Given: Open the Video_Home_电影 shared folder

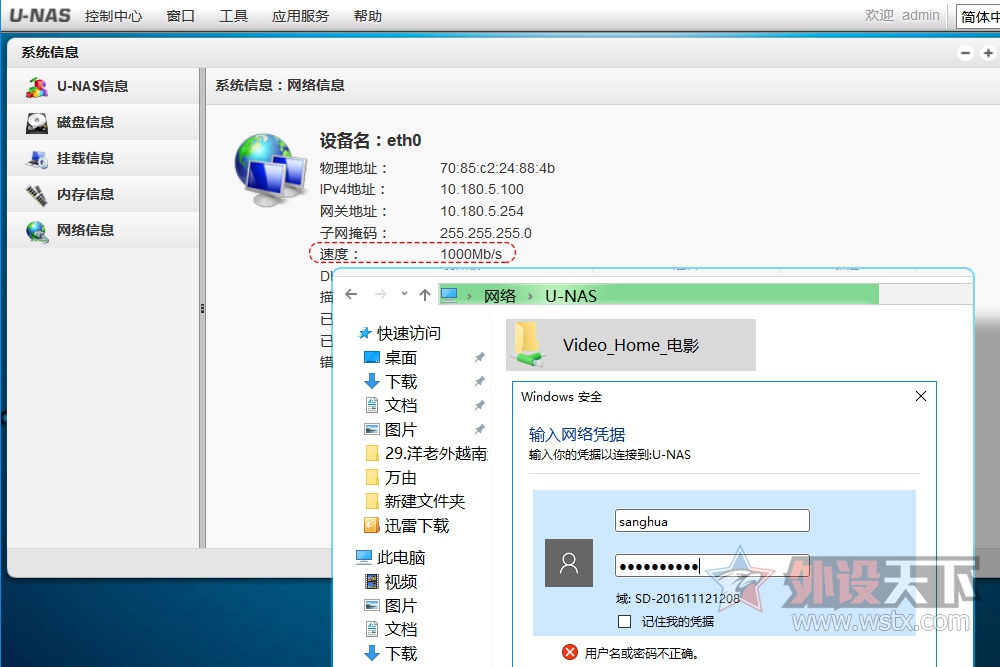Looking at the screenshot, I should (x=631, y=345).
